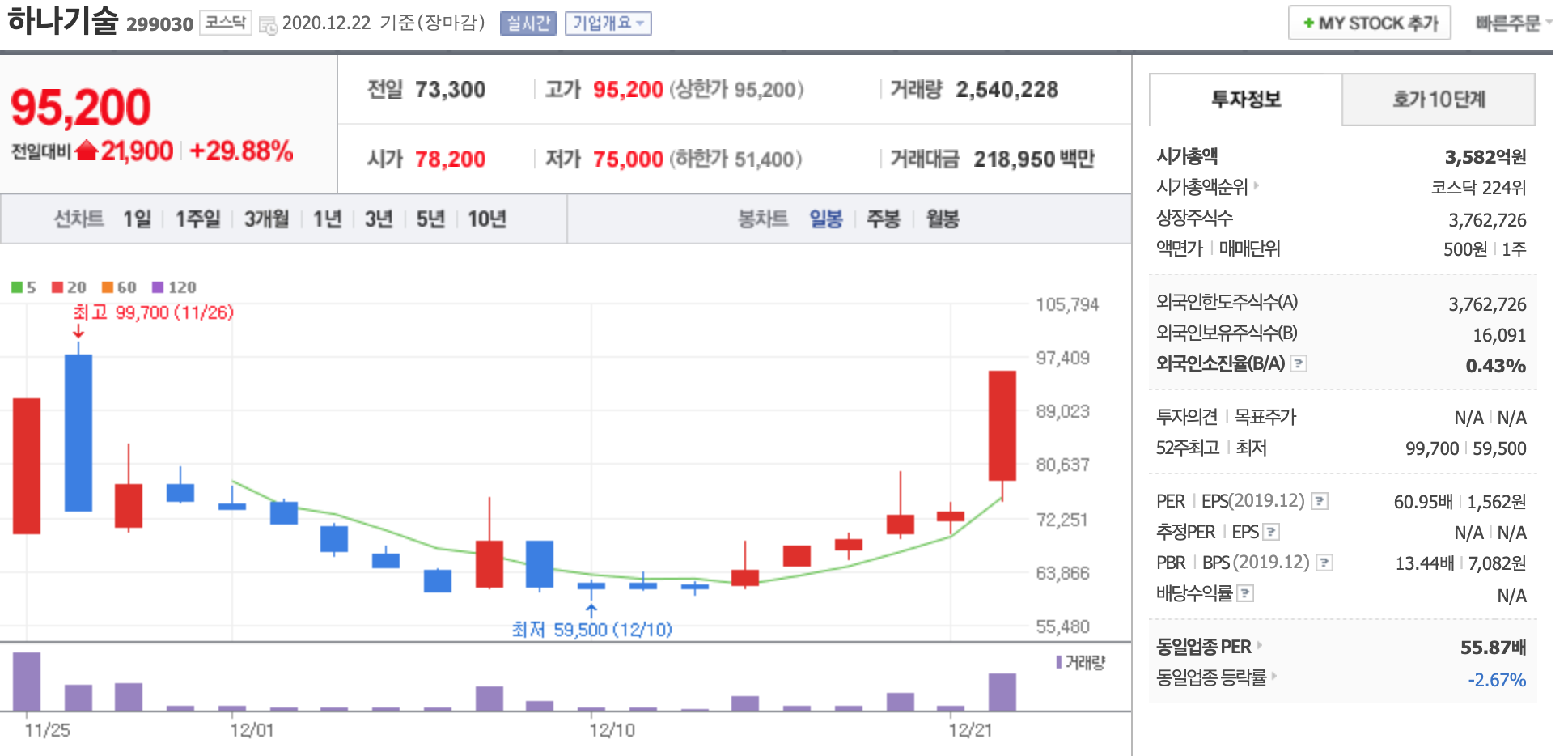This screenshot has width=1568, height=756.
Task: Click the 거래대금 value 218,950 백만
Action: point(1034,159)
